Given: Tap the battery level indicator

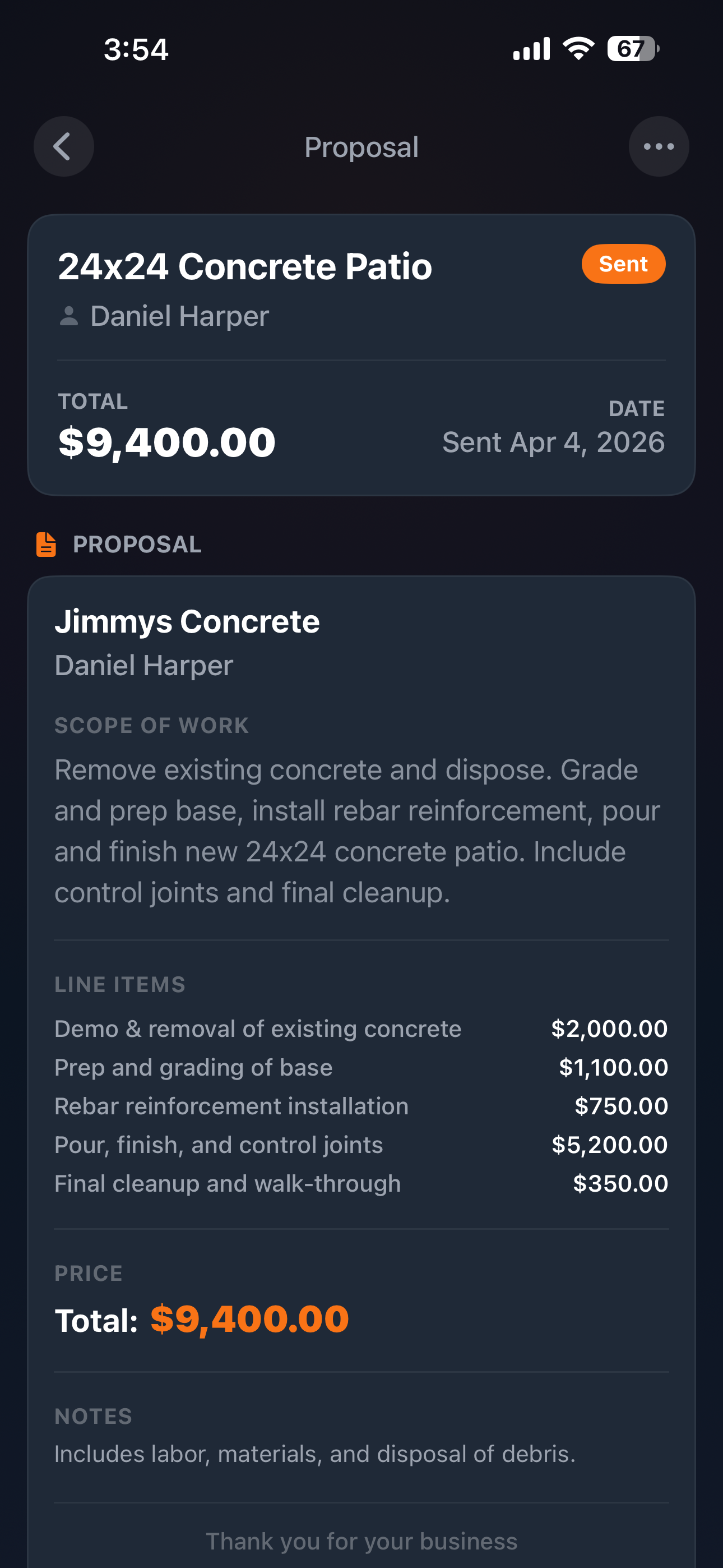Looking at the screenshot, I should (x=632, y=49).
